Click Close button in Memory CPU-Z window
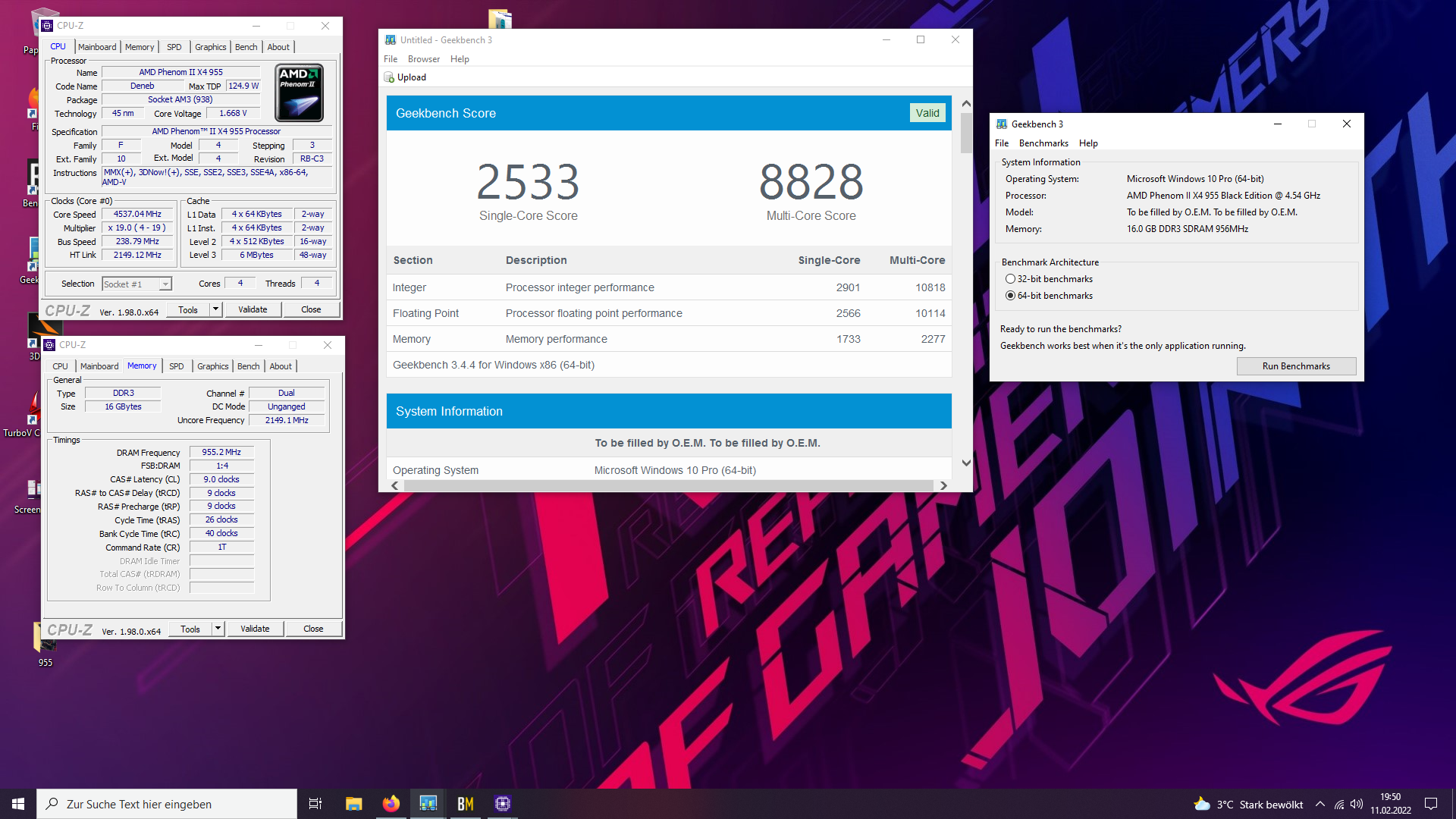Image resolution: width=1456 pixels, height=819 pixels. tap(313, 629)
